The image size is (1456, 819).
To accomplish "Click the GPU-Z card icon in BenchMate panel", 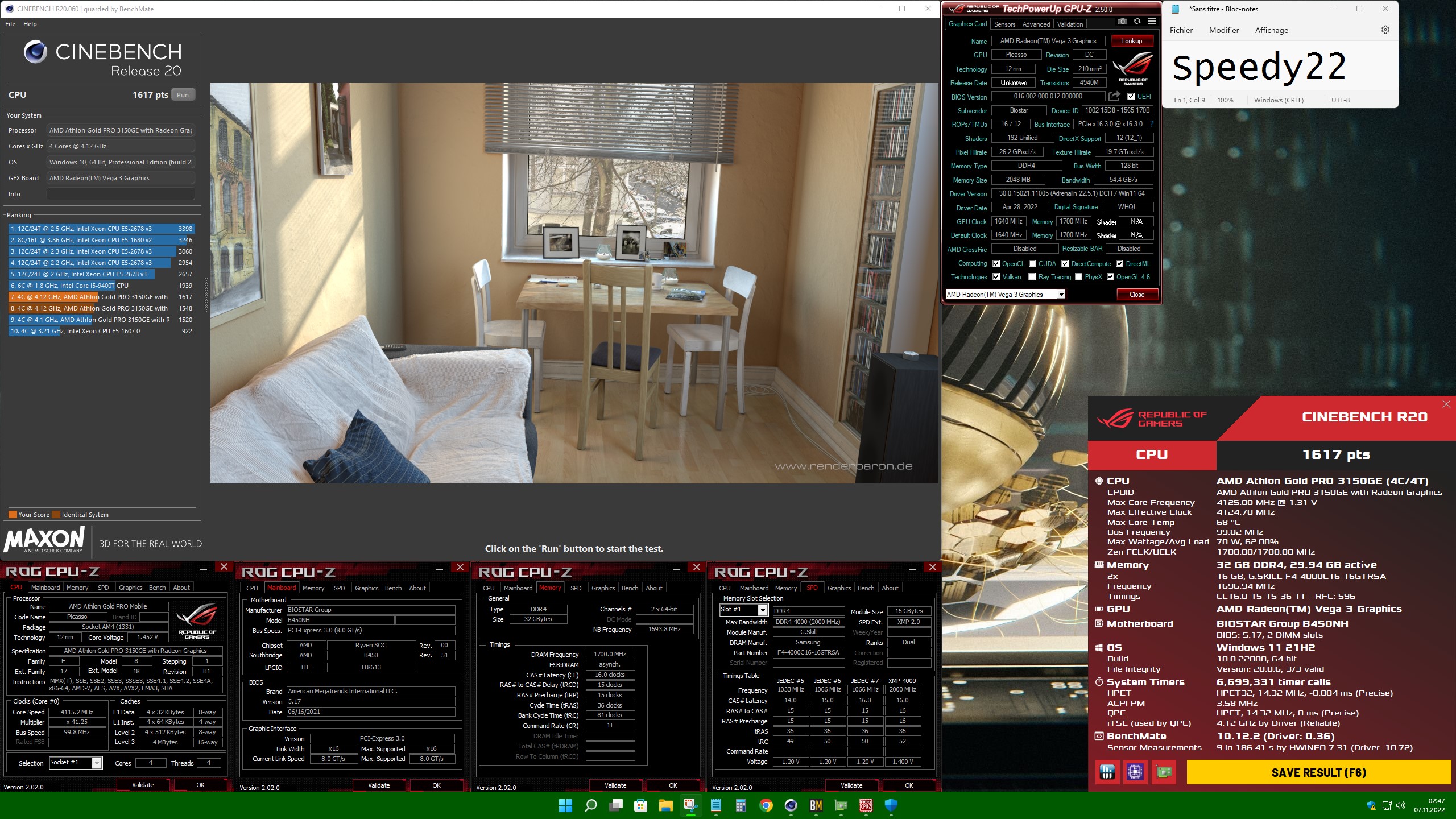I will [x=1164, y=772].
